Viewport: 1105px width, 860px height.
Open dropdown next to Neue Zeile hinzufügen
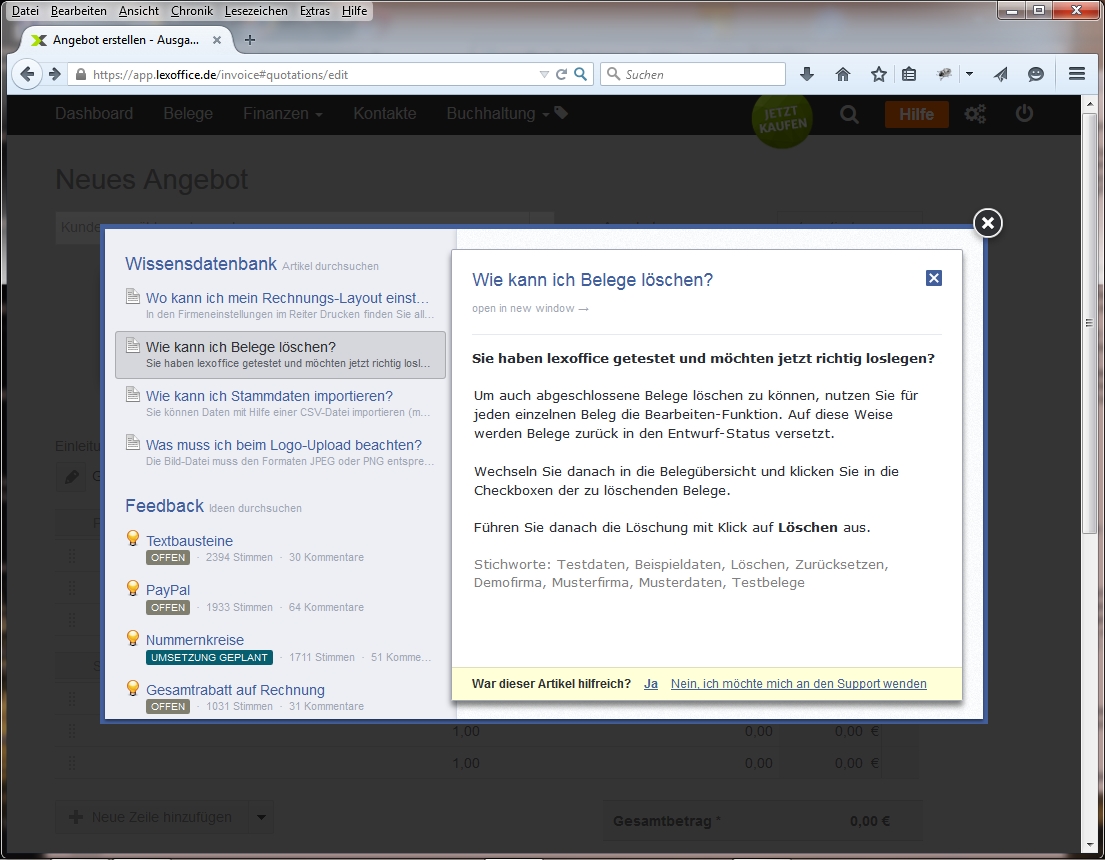pyautogui.click(x=261, y=818)
